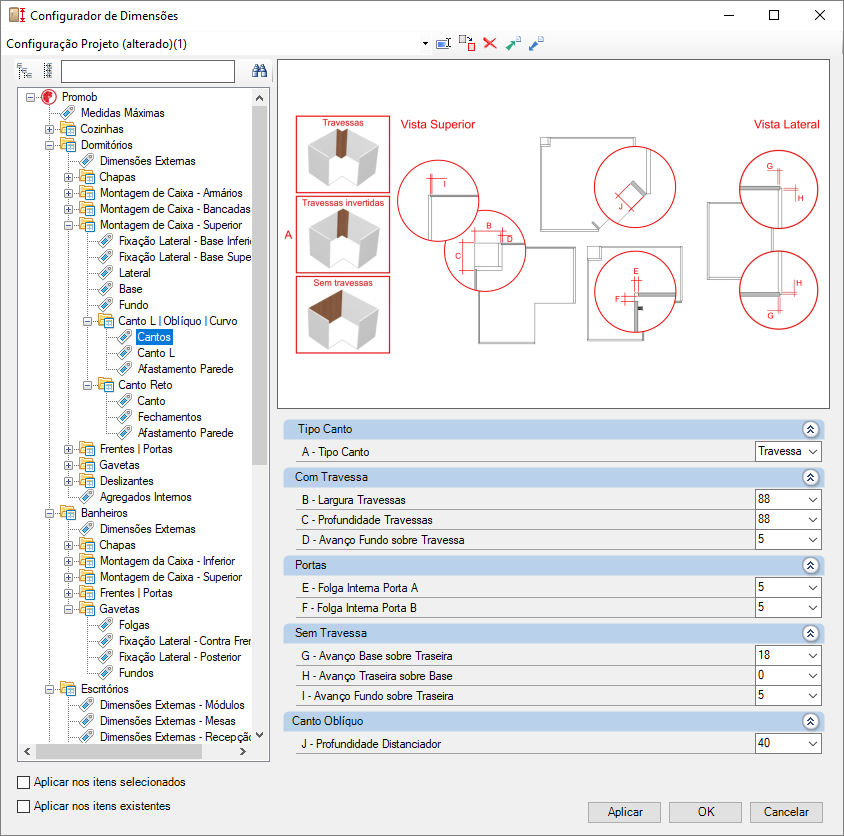Image resolution: width=844 pixels, height=836 pixels.
Task: Enable Aplicar nos itens selecionados checkbox
Action: pos(23,782)
